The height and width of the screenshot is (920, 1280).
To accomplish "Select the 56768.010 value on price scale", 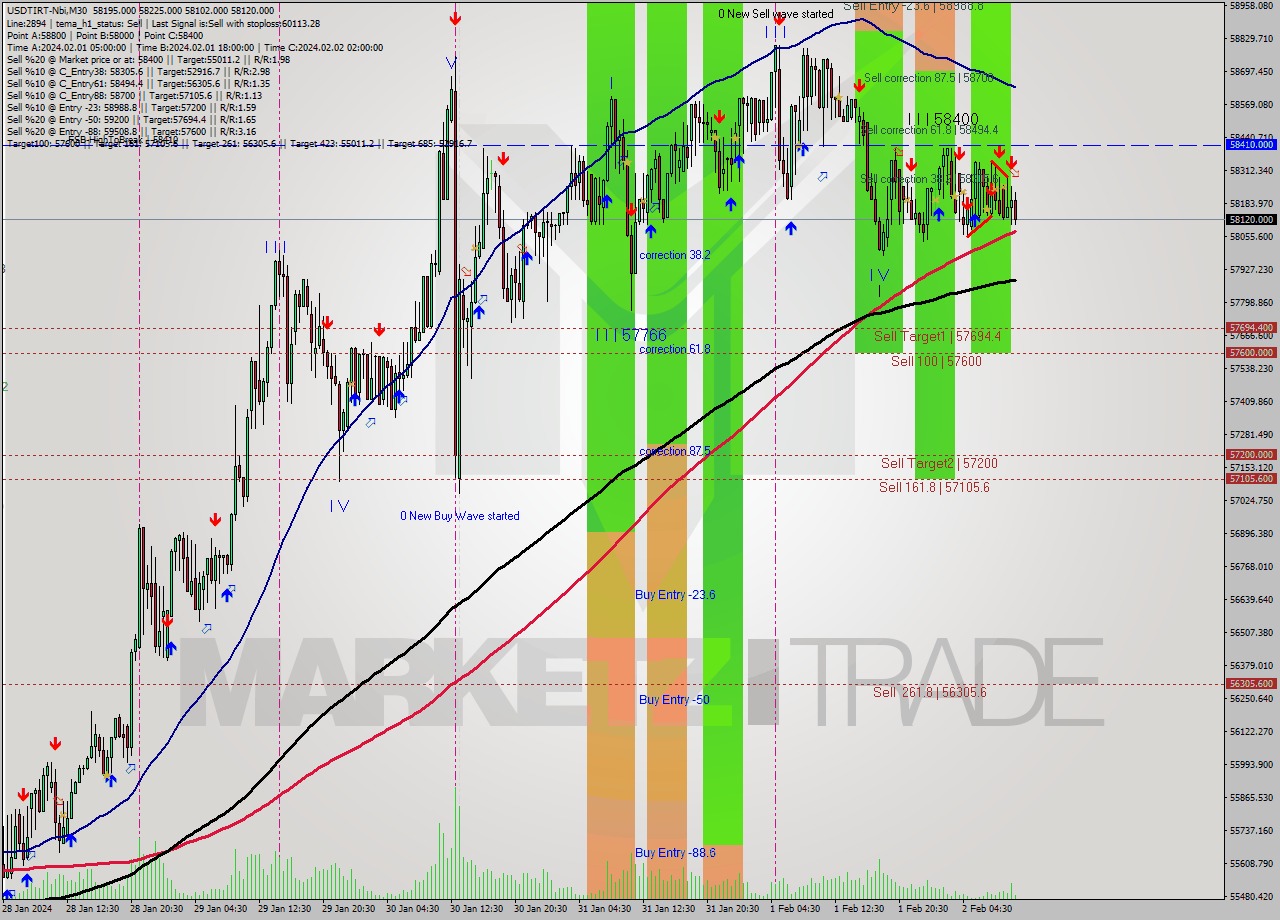I will point(1251,566).
